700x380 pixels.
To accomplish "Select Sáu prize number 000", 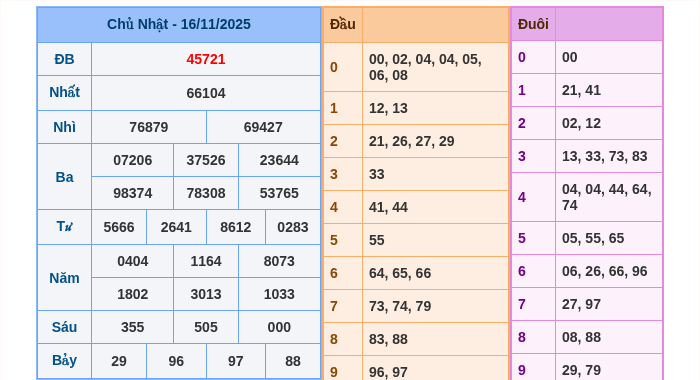I will click(279, 327).
